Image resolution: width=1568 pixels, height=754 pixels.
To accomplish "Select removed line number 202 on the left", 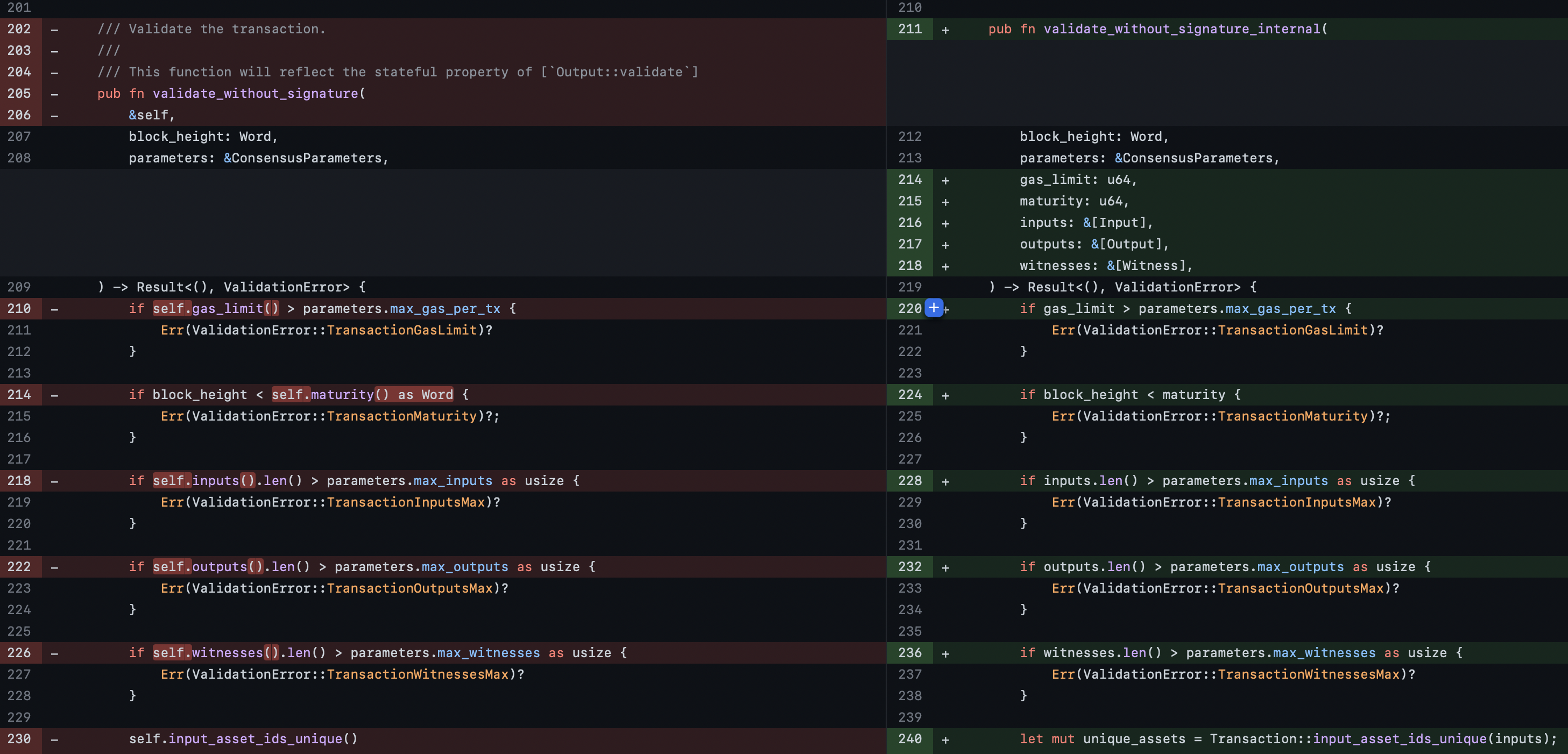I will (x=19, y=29).
